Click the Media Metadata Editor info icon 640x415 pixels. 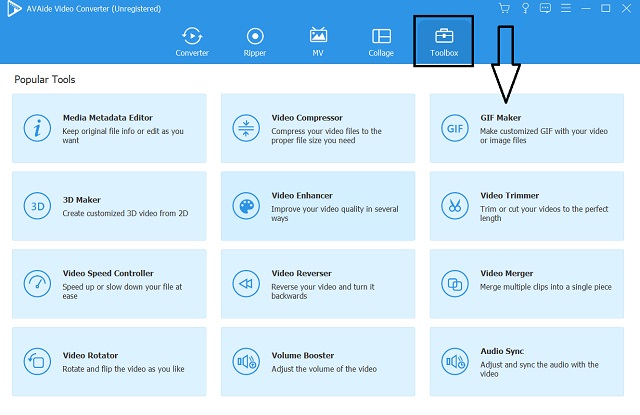pyautogui.click(x=37, y=128)
